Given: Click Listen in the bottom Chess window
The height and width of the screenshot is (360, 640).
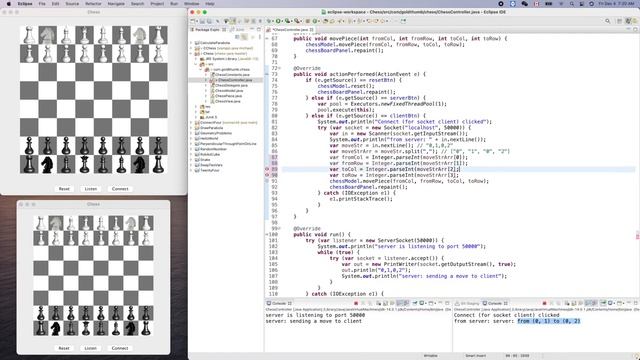Looking at the screenshot, I should 91,348.
